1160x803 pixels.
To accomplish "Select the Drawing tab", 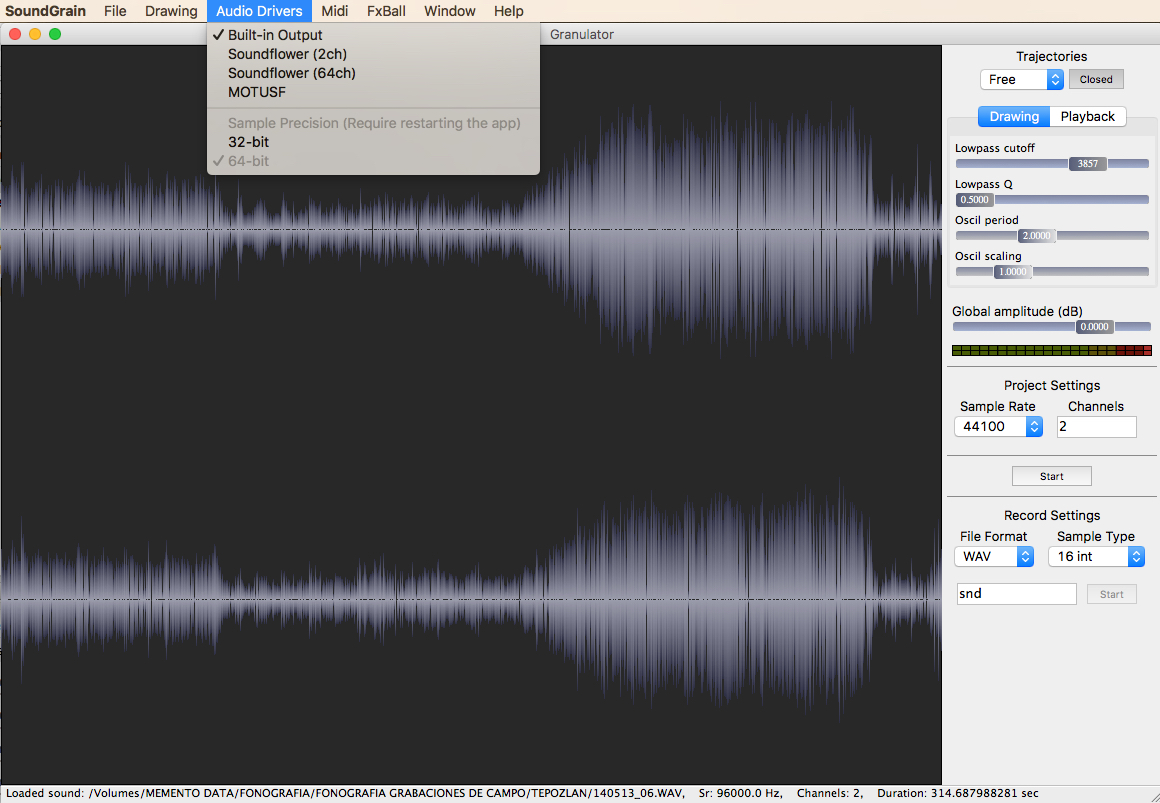I will 1014,116.
